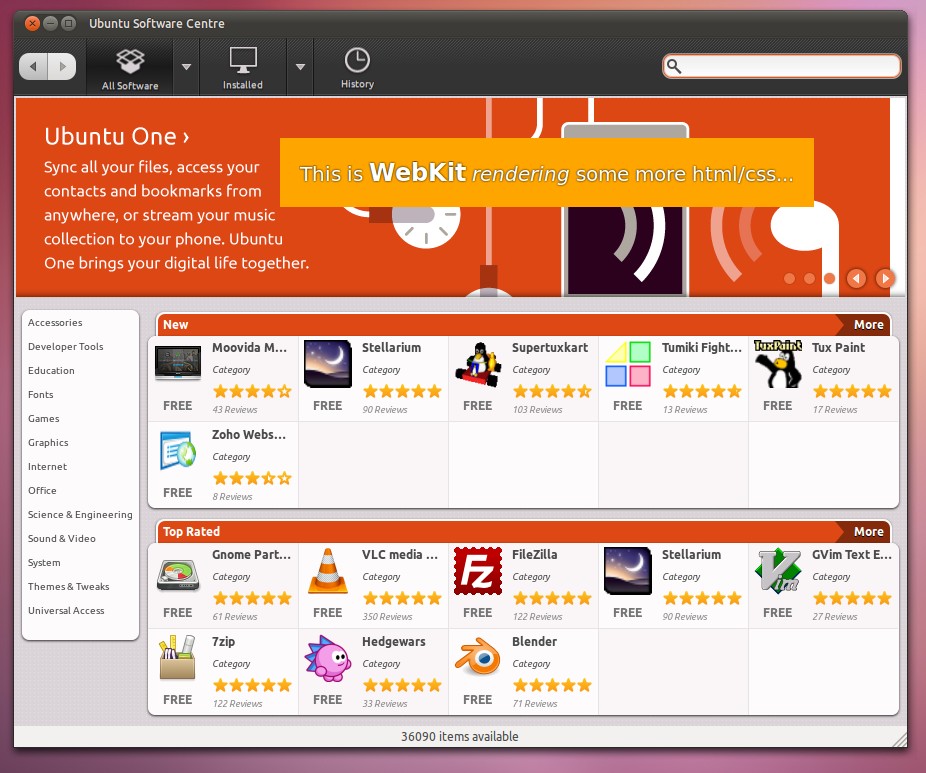Viewport: 926px width, 773px height.
Task: Select the Games category
Action: tap(44, 418)
